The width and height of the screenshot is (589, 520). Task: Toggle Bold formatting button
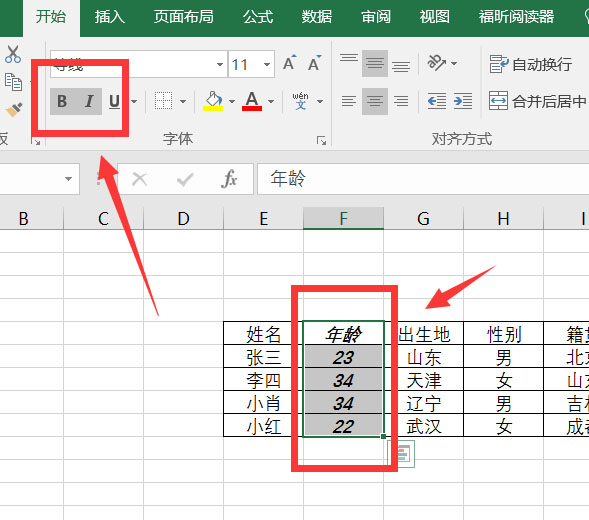(62, 101)
